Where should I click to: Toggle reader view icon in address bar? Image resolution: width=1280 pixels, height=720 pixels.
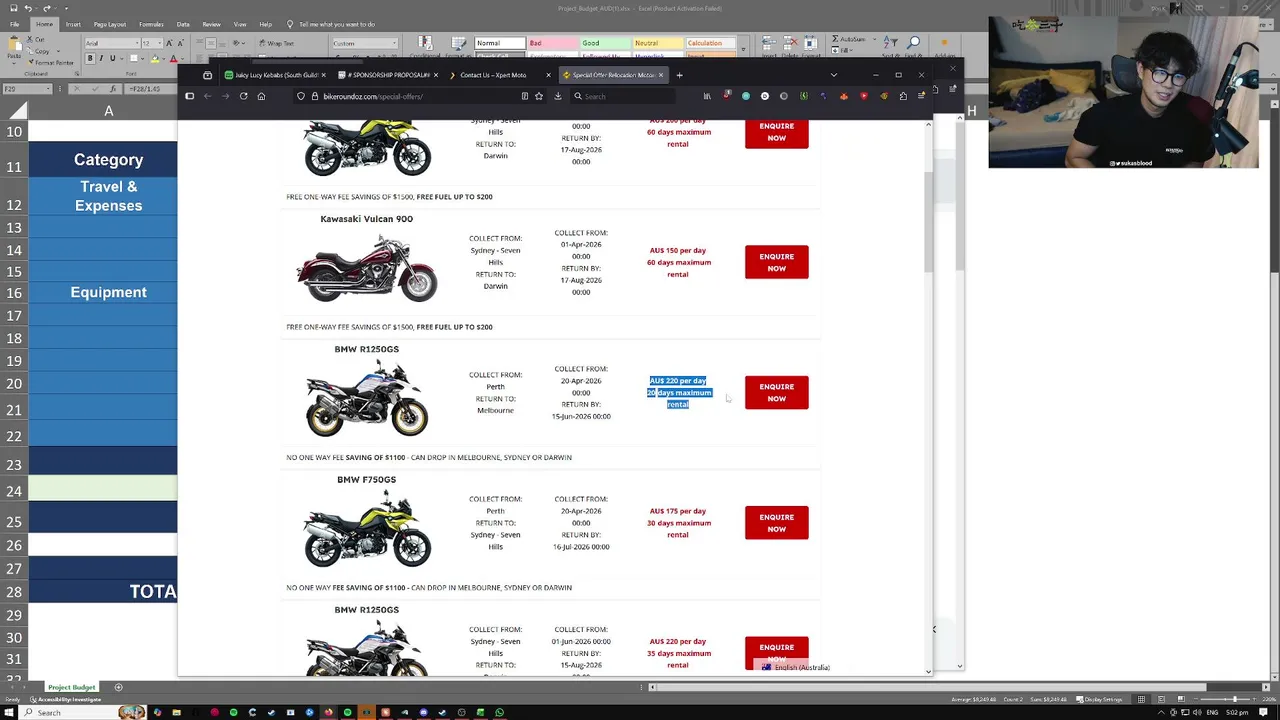(524, 96)
